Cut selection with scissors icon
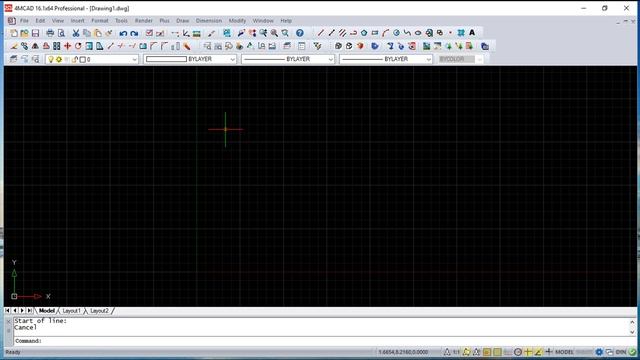 pos(76,33)
